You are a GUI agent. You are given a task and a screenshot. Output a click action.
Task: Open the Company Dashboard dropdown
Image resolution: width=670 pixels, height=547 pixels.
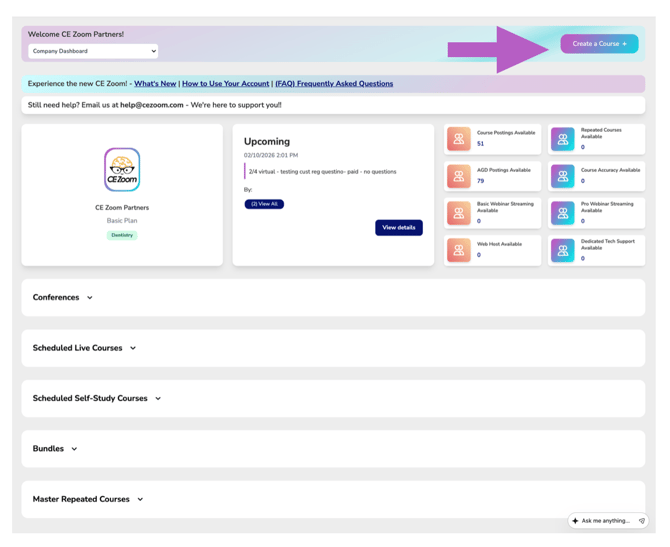(93, 51)
